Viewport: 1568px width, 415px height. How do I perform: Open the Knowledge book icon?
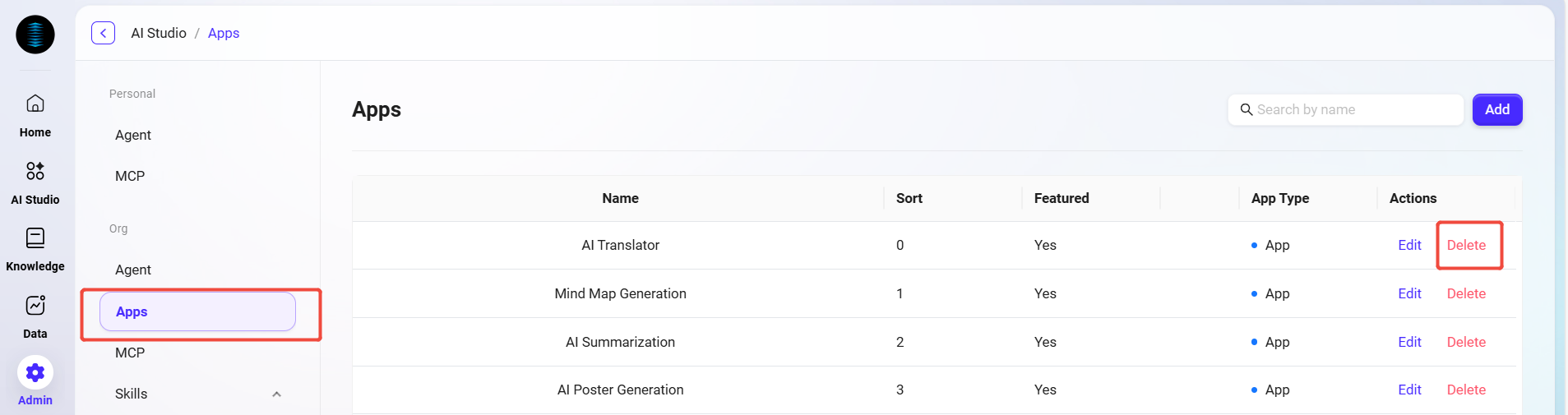click(x=35, y=238)
